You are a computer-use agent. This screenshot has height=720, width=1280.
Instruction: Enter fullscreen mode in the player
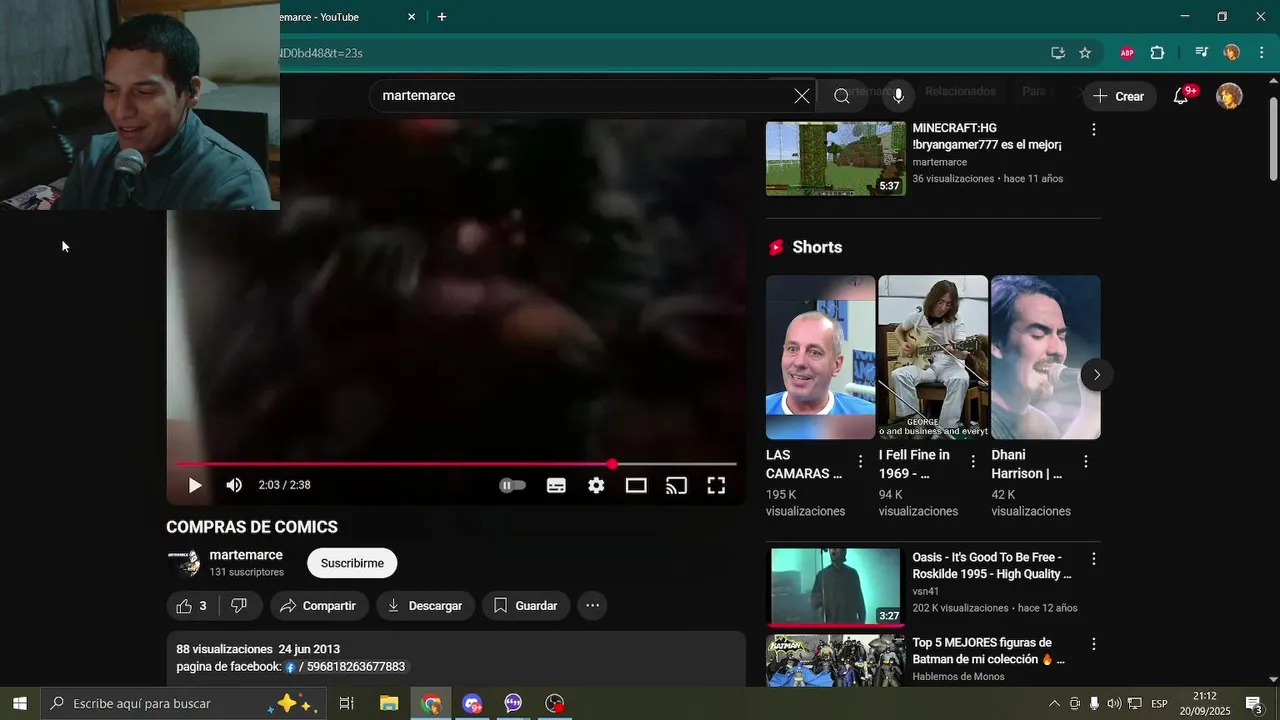(716, 485)
